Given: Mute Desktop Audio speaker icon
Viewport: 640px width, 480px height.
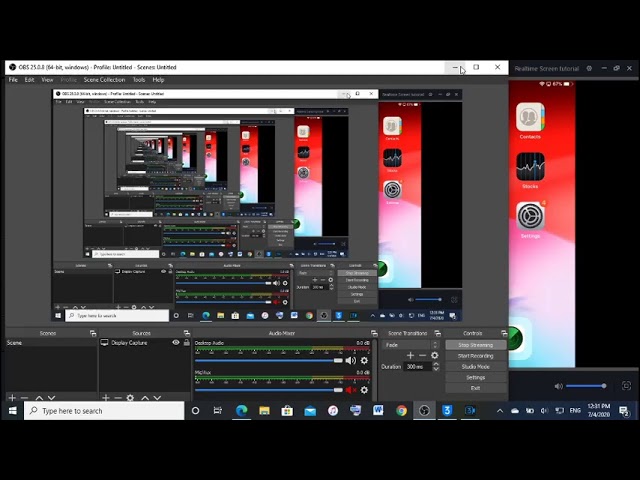Looking at the screenshot, I should pyautogui.click(x=351, y=360).
